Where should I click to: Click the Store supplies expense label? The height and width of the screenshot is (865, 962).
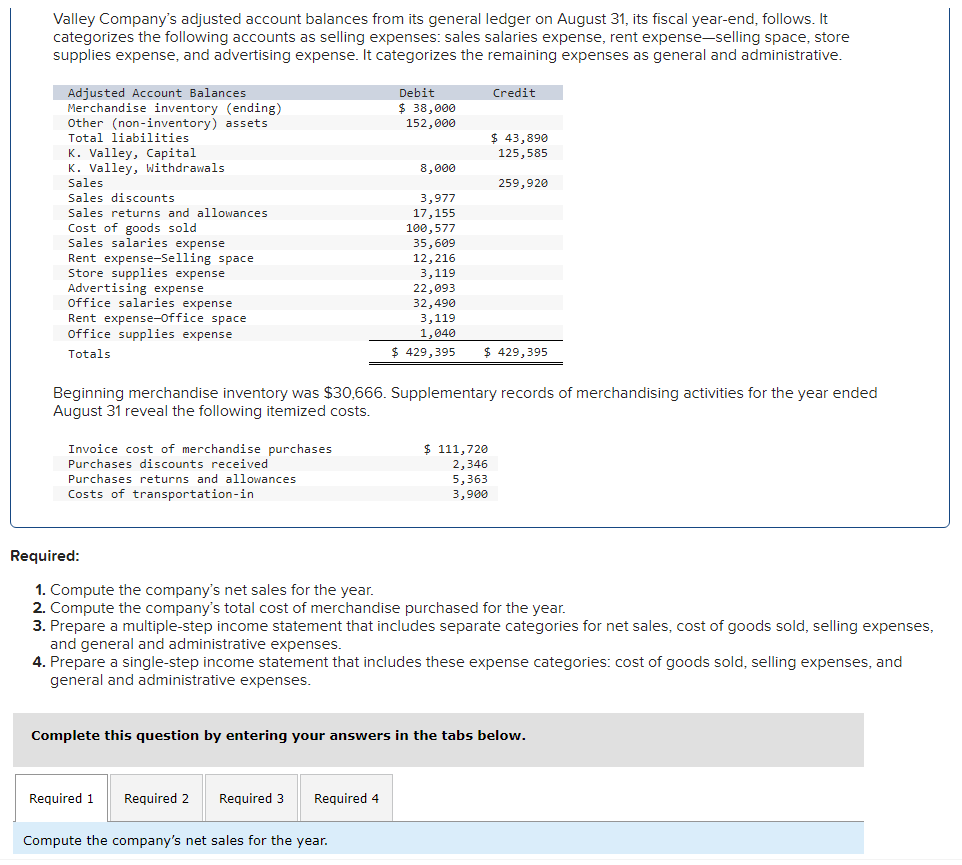pyautogui.click(x=146, y=273)
